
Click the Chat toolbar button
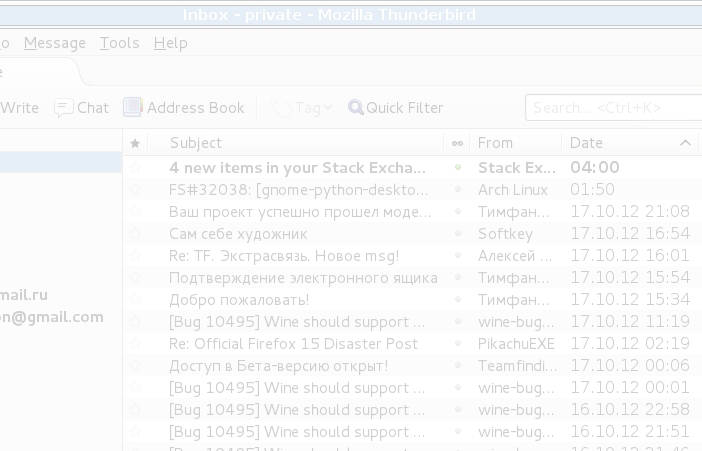[x=81, y=108]
